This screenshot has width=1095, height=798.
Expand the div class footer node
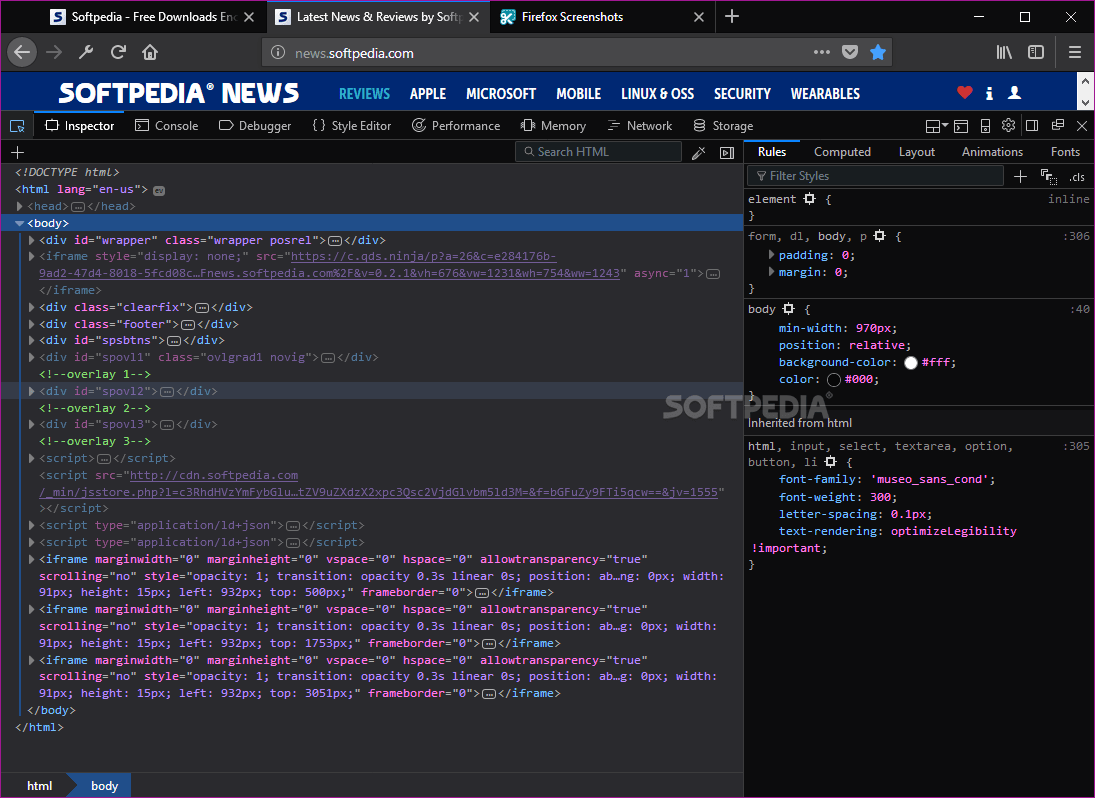click(31, 324)
